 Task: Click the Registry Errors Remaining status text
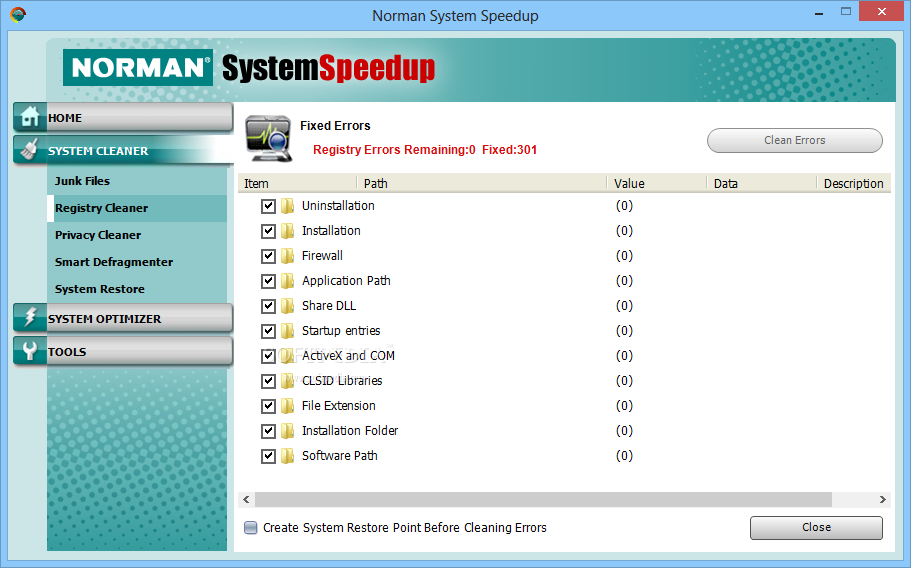425,150
